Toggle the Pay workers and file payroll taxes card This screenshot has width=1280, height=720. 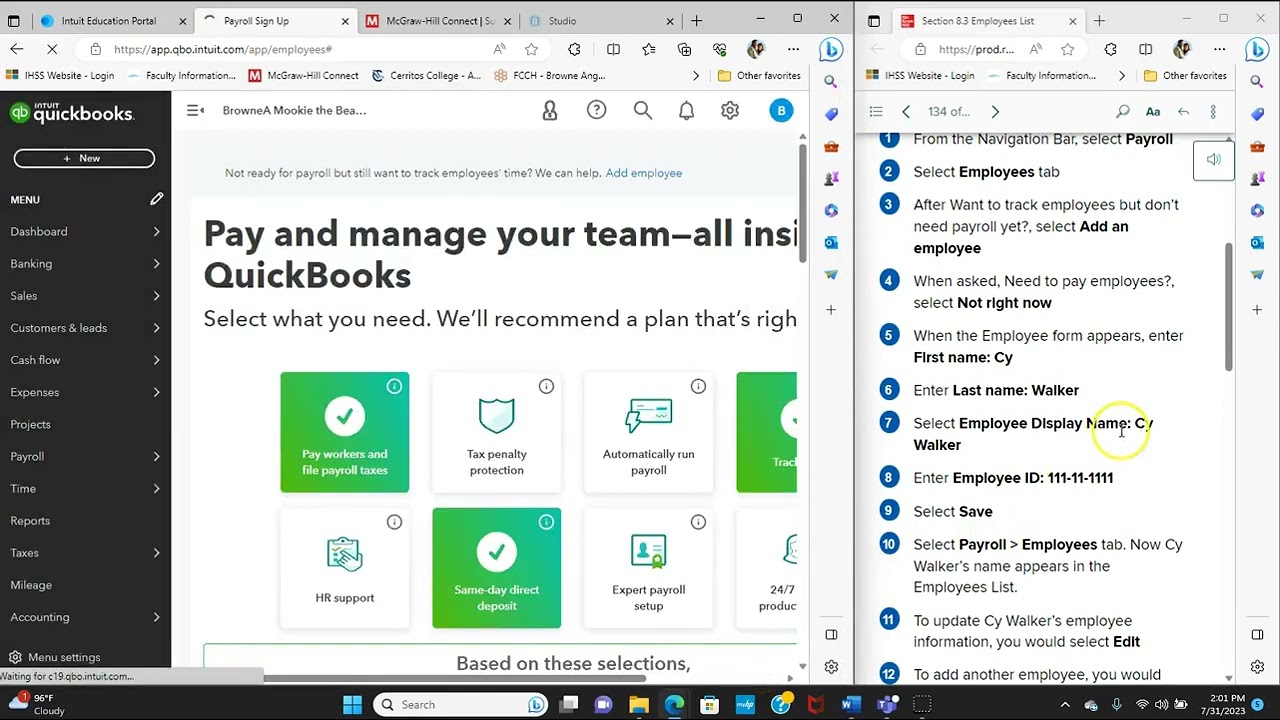pyautogui.click(x=345, y=432)
